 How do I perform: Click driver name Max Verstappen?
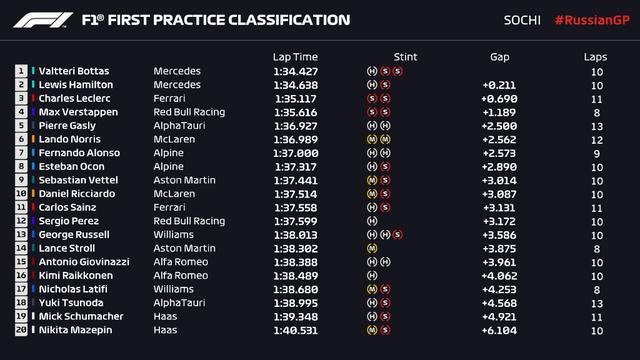click(78, 112)
